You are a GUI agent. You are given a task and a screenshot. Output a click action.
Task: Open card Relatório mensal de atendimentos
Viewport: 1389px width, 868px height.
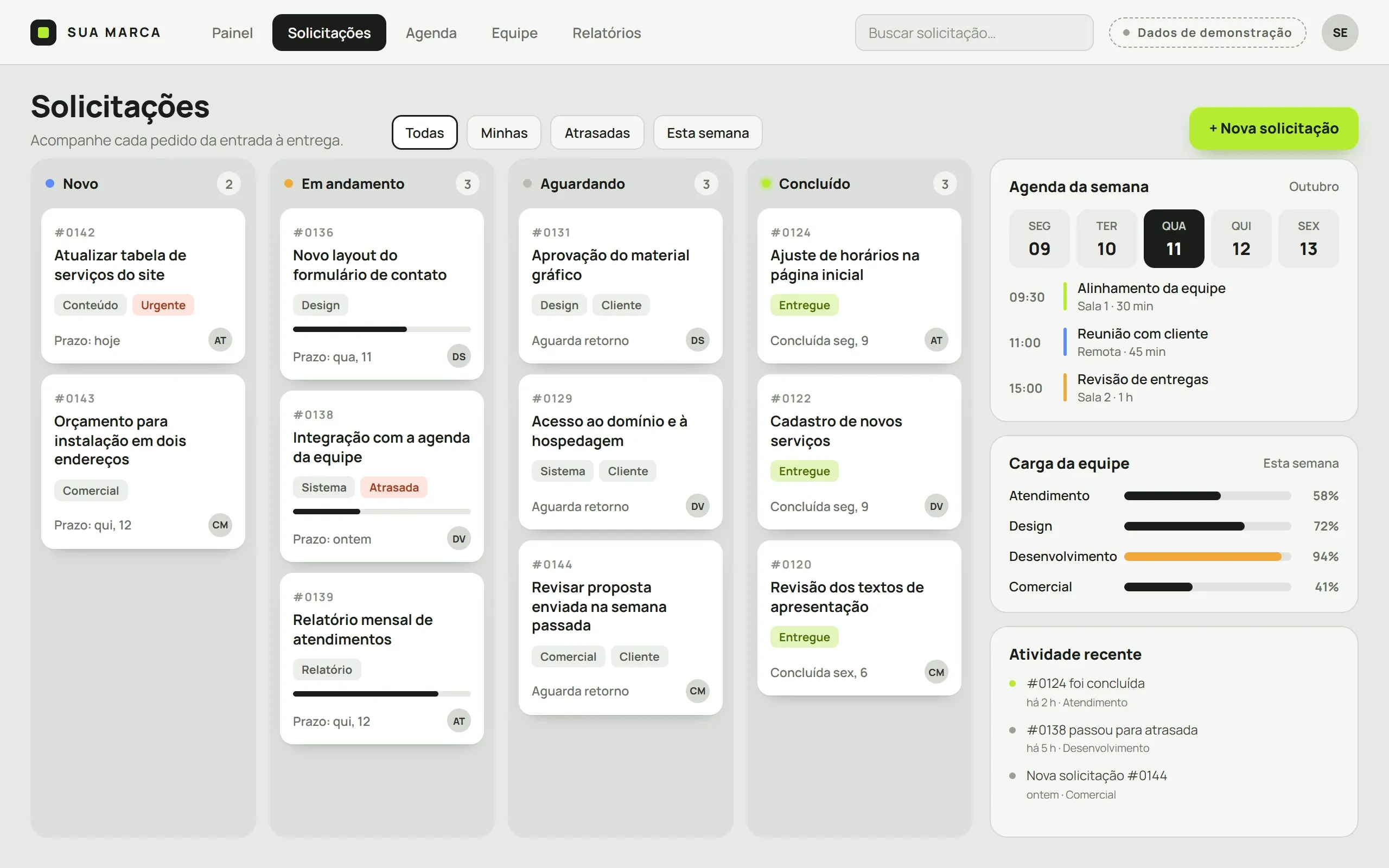click(381, 659)
